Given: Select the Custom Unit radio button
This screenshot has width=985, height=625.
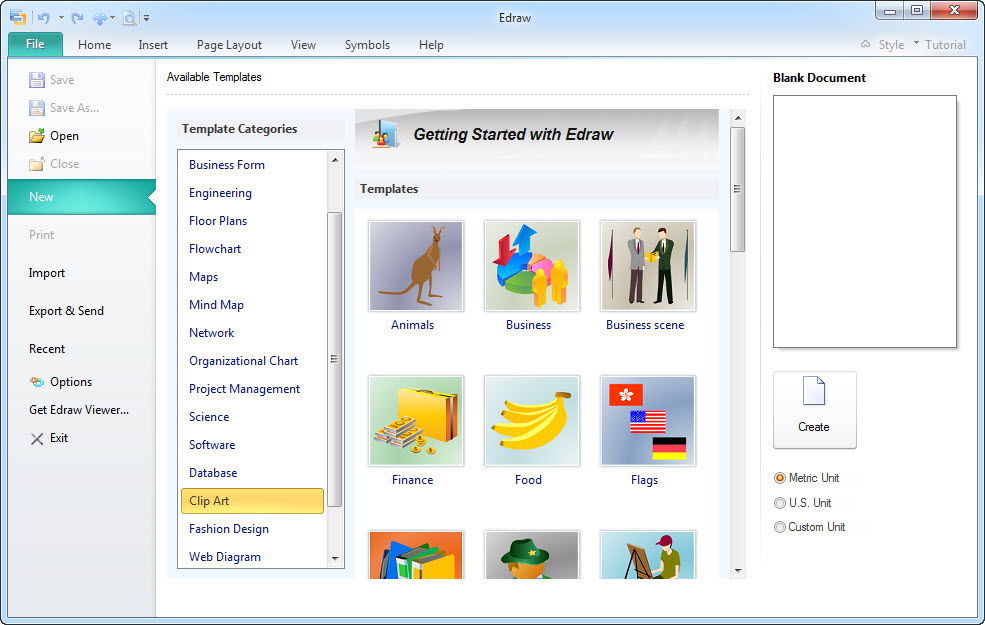Looking at the screenshot, I should pyautogui.click(x=780, y=527).
